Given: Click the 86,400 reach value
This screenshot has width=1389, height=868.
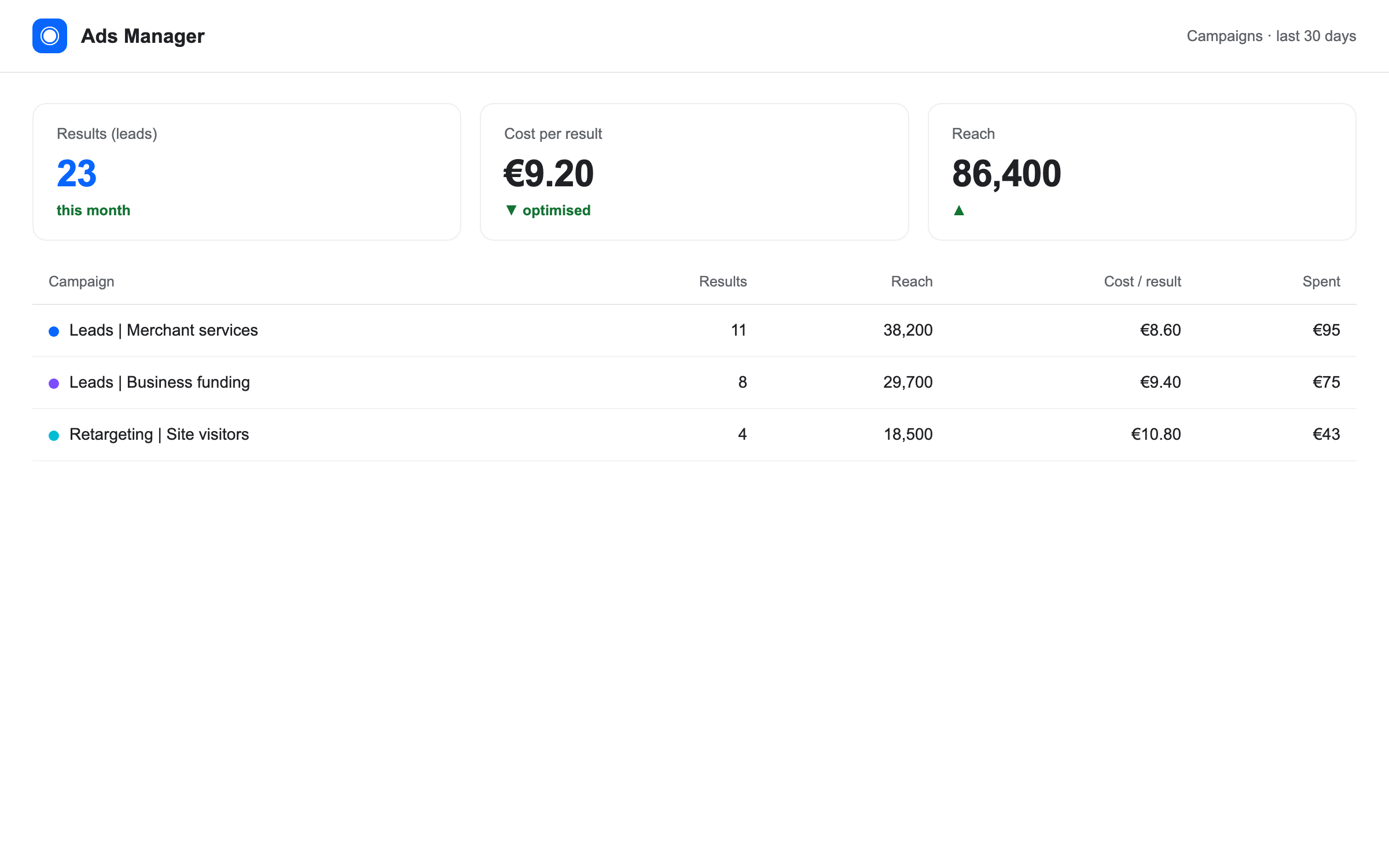Looking at the screenshot, I should pyautogui.click(x=1006, y=174).
